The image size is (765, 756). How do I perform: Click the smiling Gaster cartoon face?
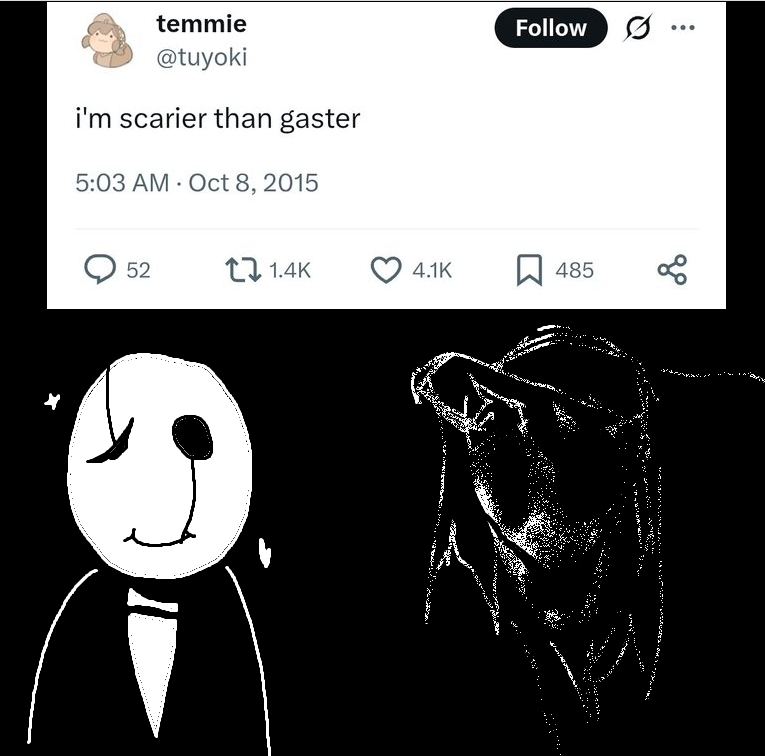[160, 466]
